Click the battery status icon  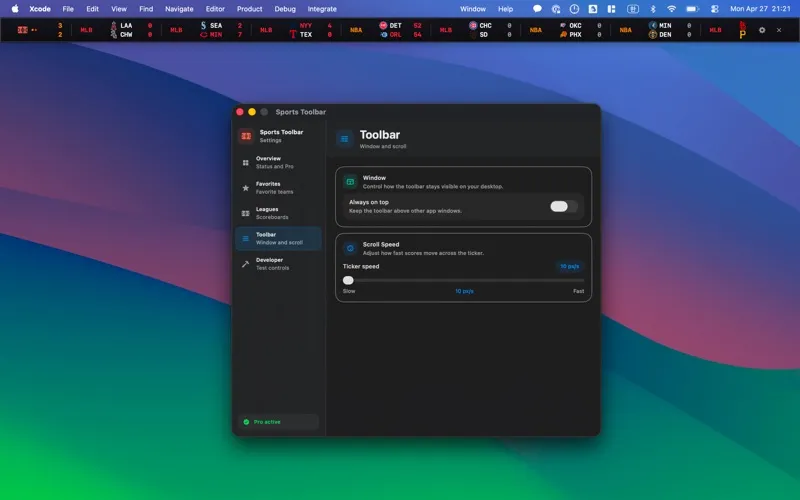[692, 9]
